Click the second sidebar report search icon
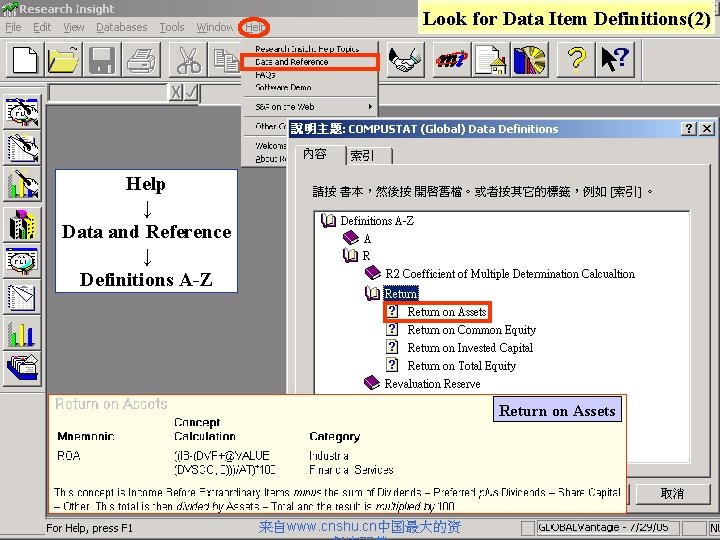This screenshot has width=720, height=540. [x=22, y=148]
